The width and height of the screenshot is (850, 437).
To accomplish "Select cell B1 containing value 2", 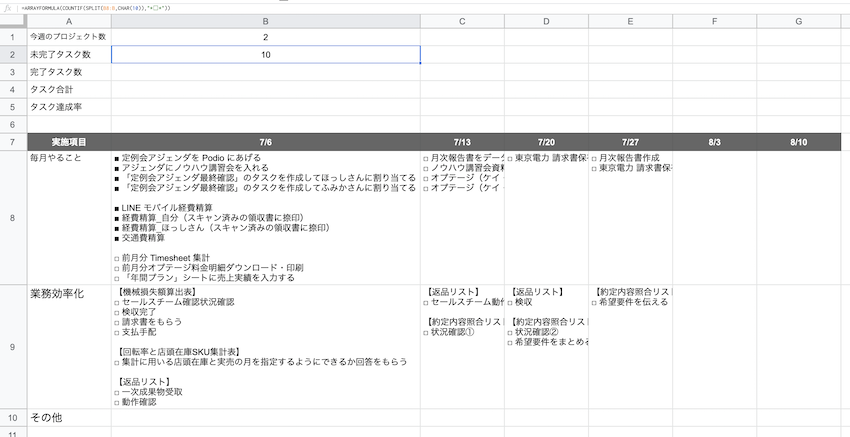I will pyautogui.click(x=265, y=37).
